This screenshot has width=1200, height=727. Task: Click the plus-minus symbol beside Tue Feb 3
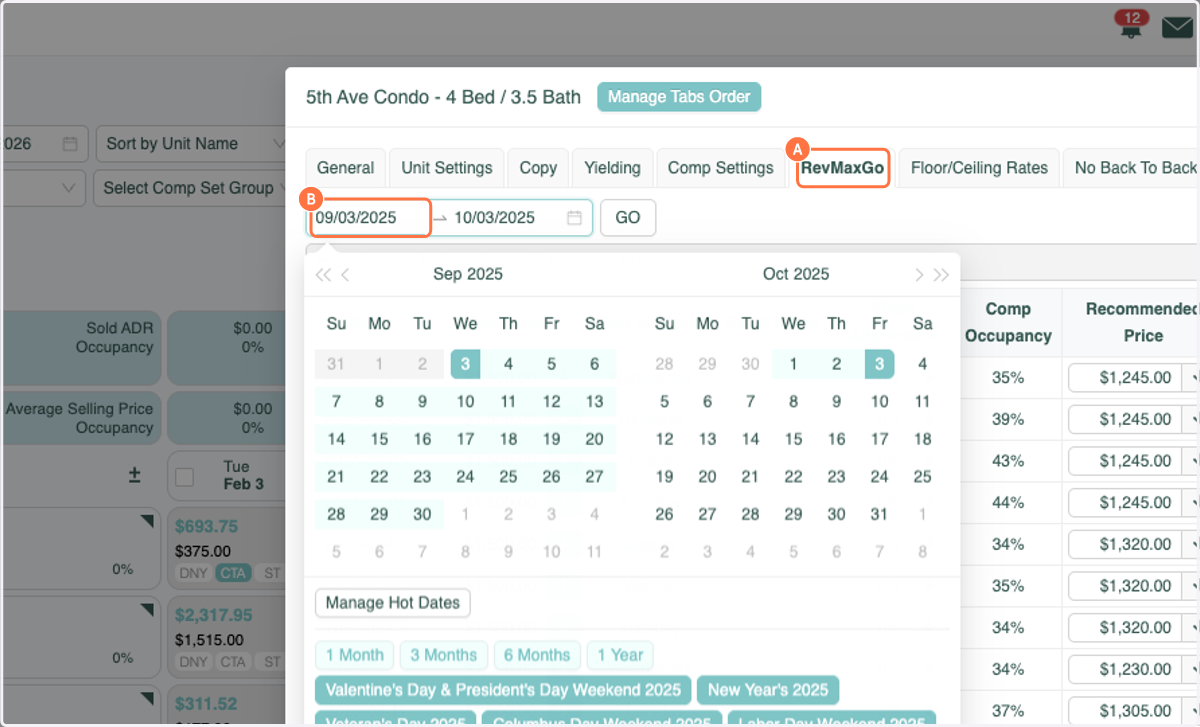(x=134, y=476)
